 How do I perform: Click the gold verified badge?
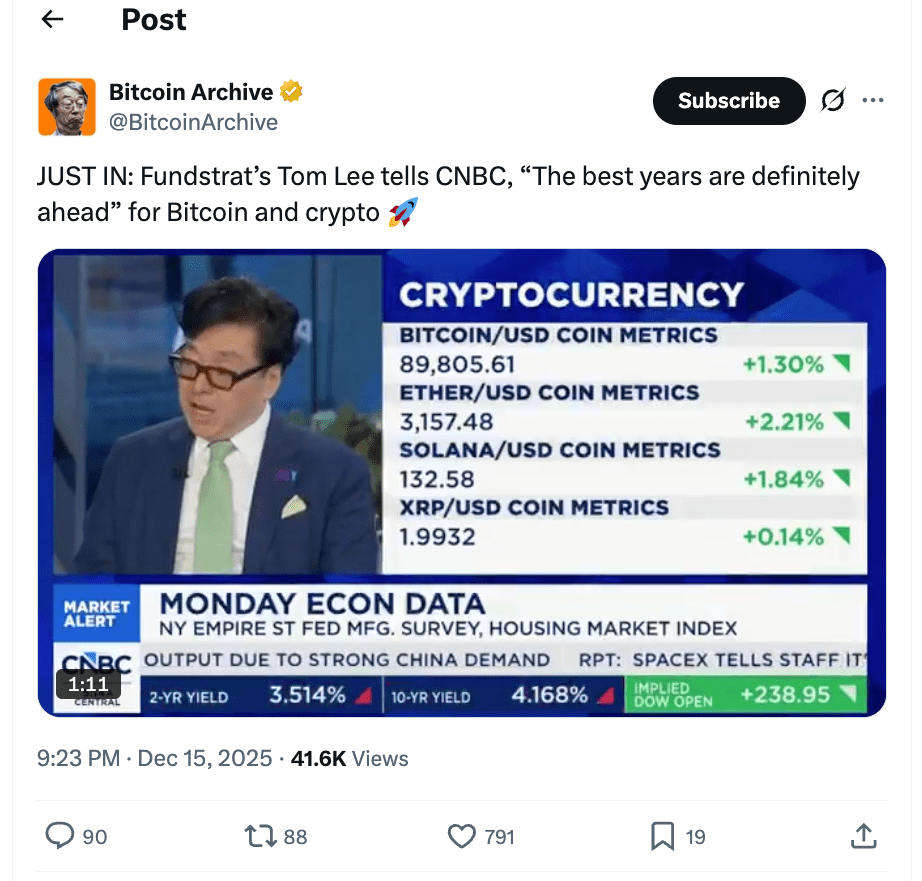click(x=291, y=92)
